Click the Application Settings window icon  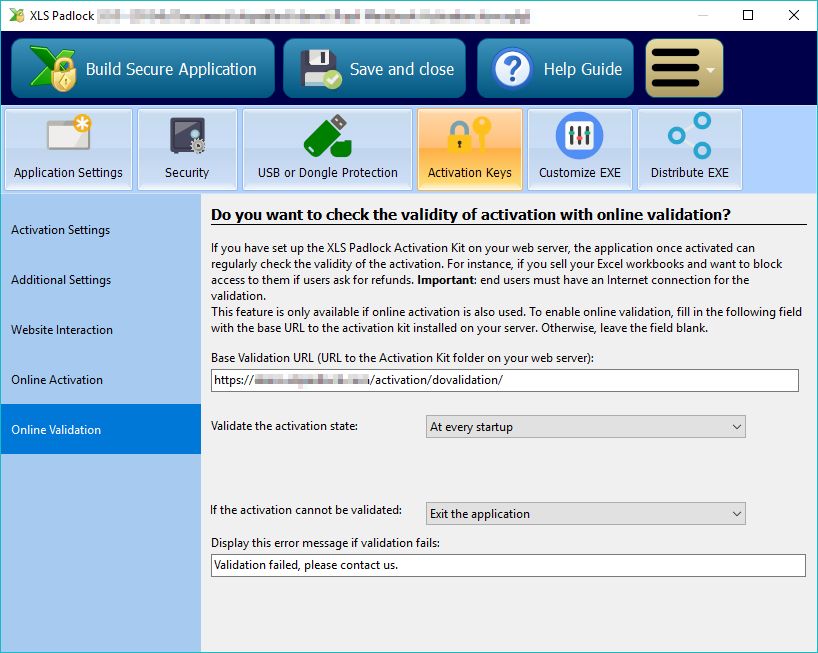pos(69,133)
